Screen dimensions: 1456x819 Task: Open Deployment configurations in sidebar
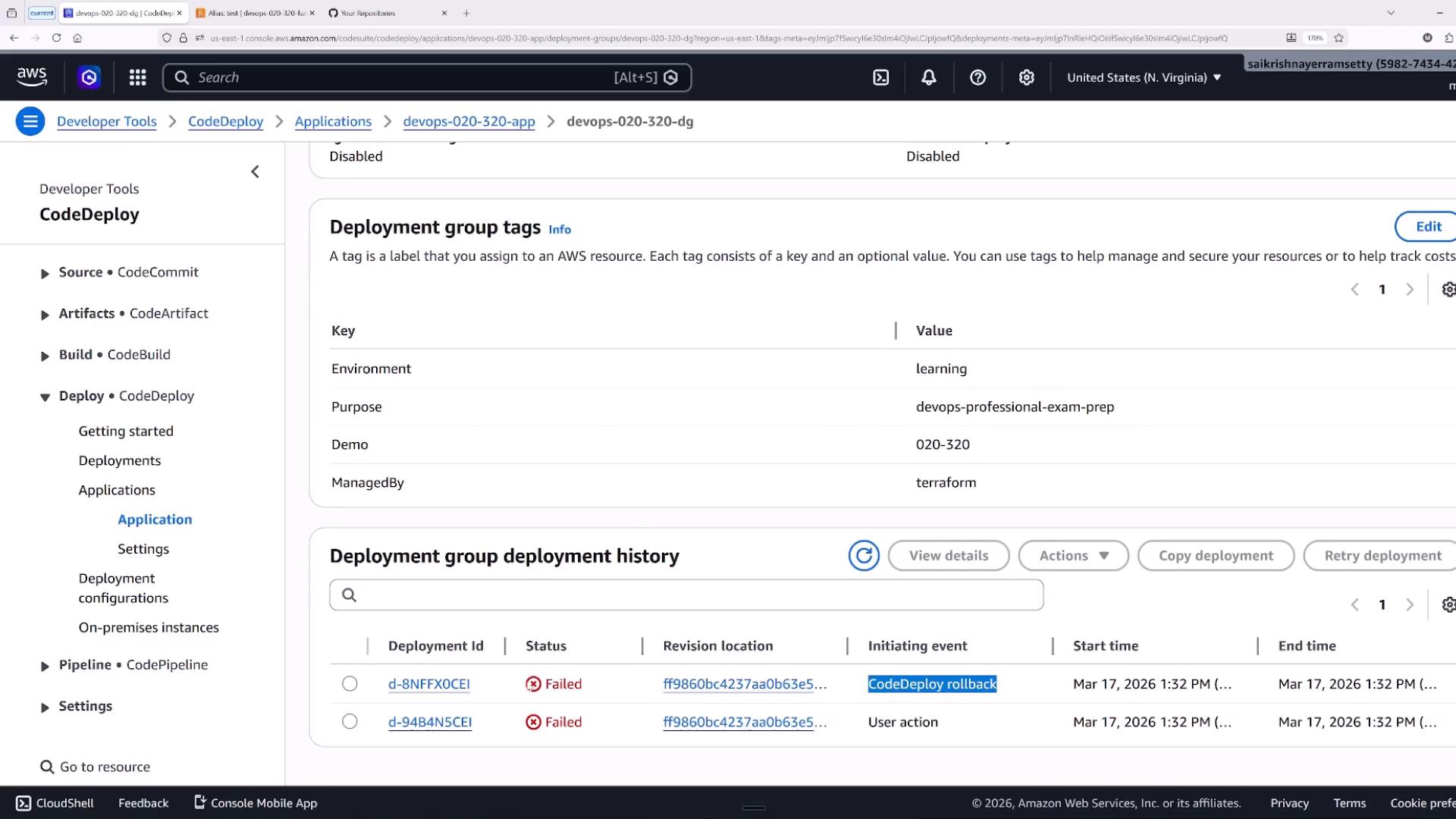tap(124, 588)
